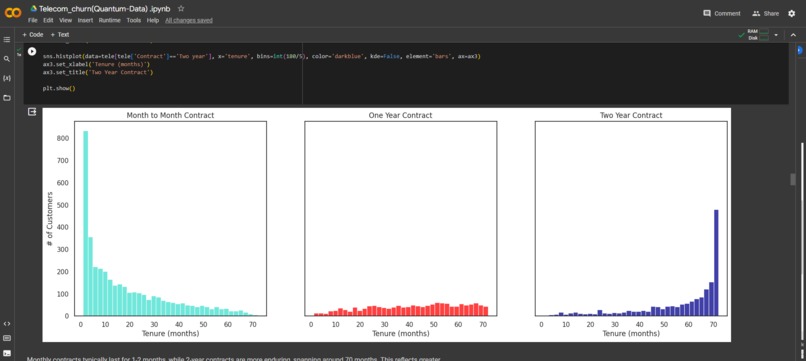Open the command palette icon
Screen dimensions: 806x361
pos(7,338)
